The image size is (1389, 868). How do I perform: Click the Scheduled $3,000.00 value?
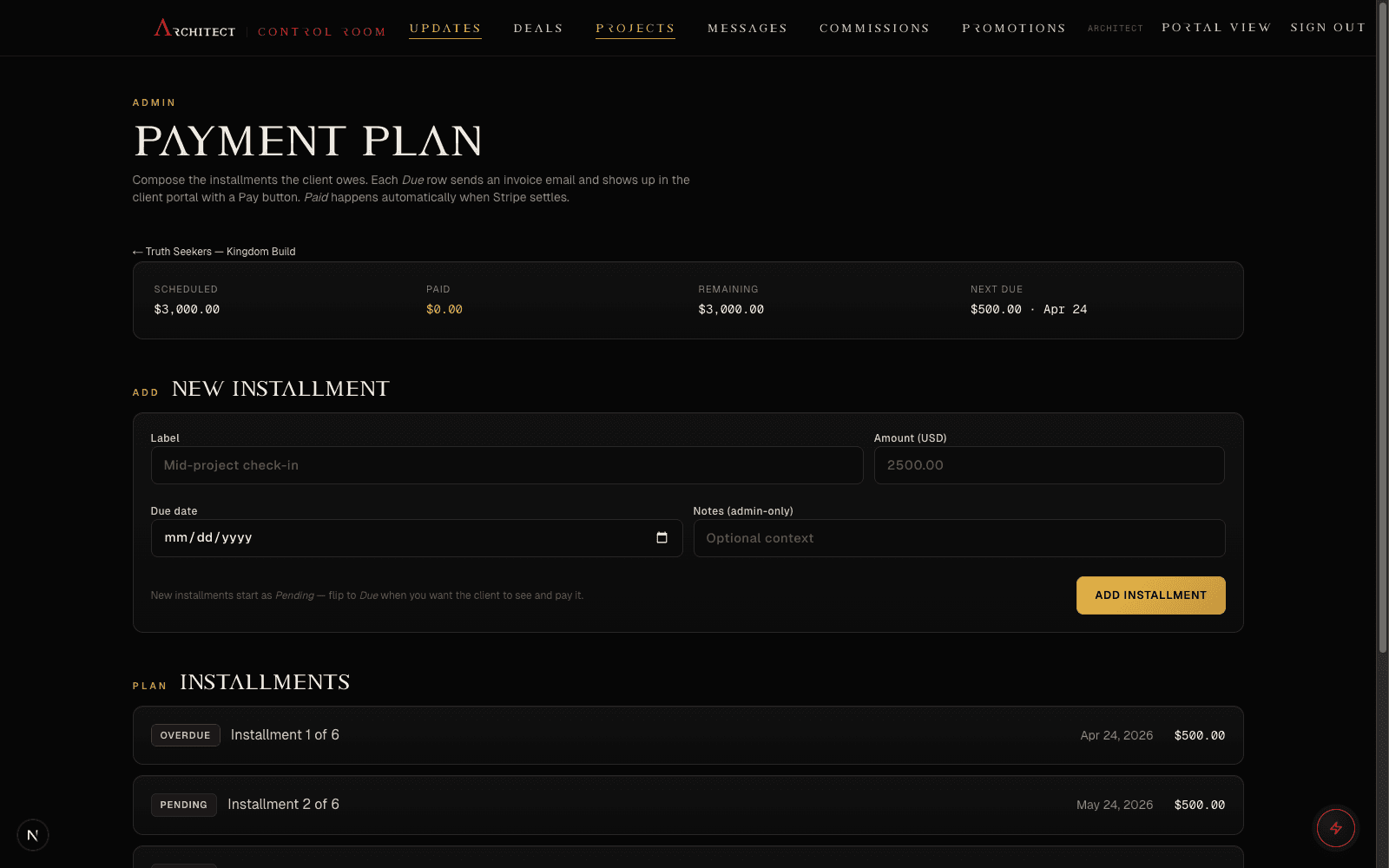tap(187, 309)
